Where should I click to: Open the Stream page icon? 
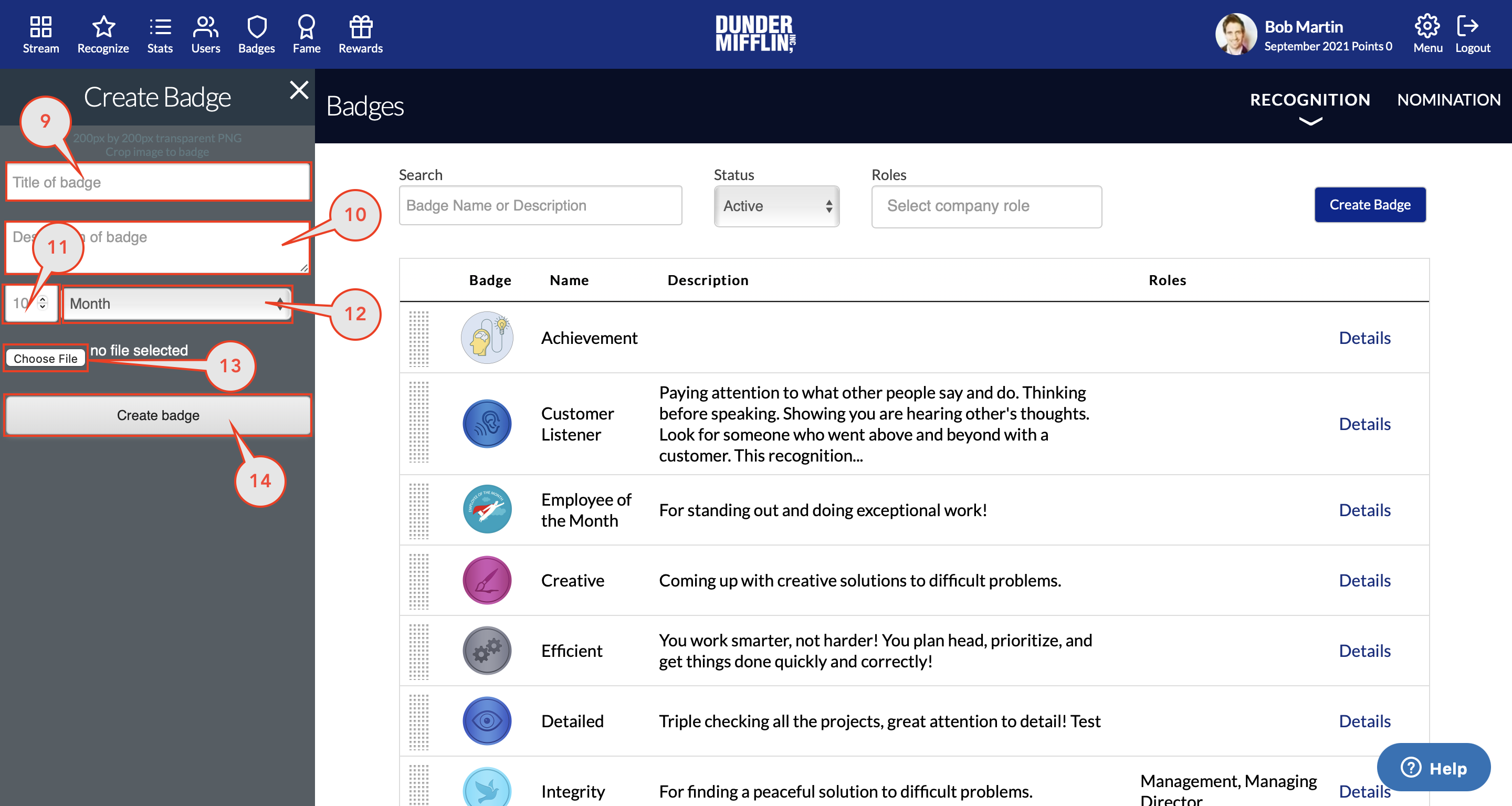point(40,26)
